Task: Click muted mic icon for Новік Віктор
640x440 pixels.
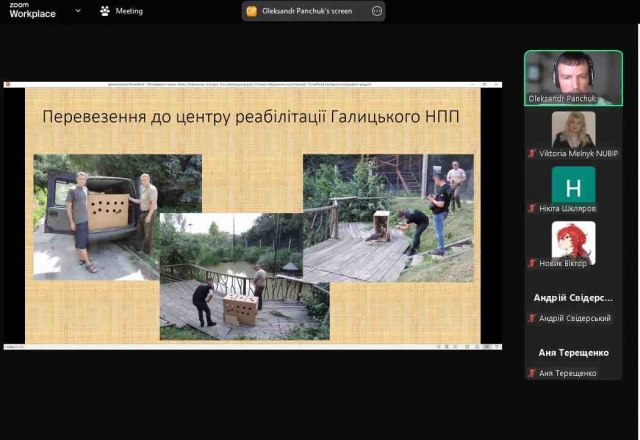Action: click(531, 263)
